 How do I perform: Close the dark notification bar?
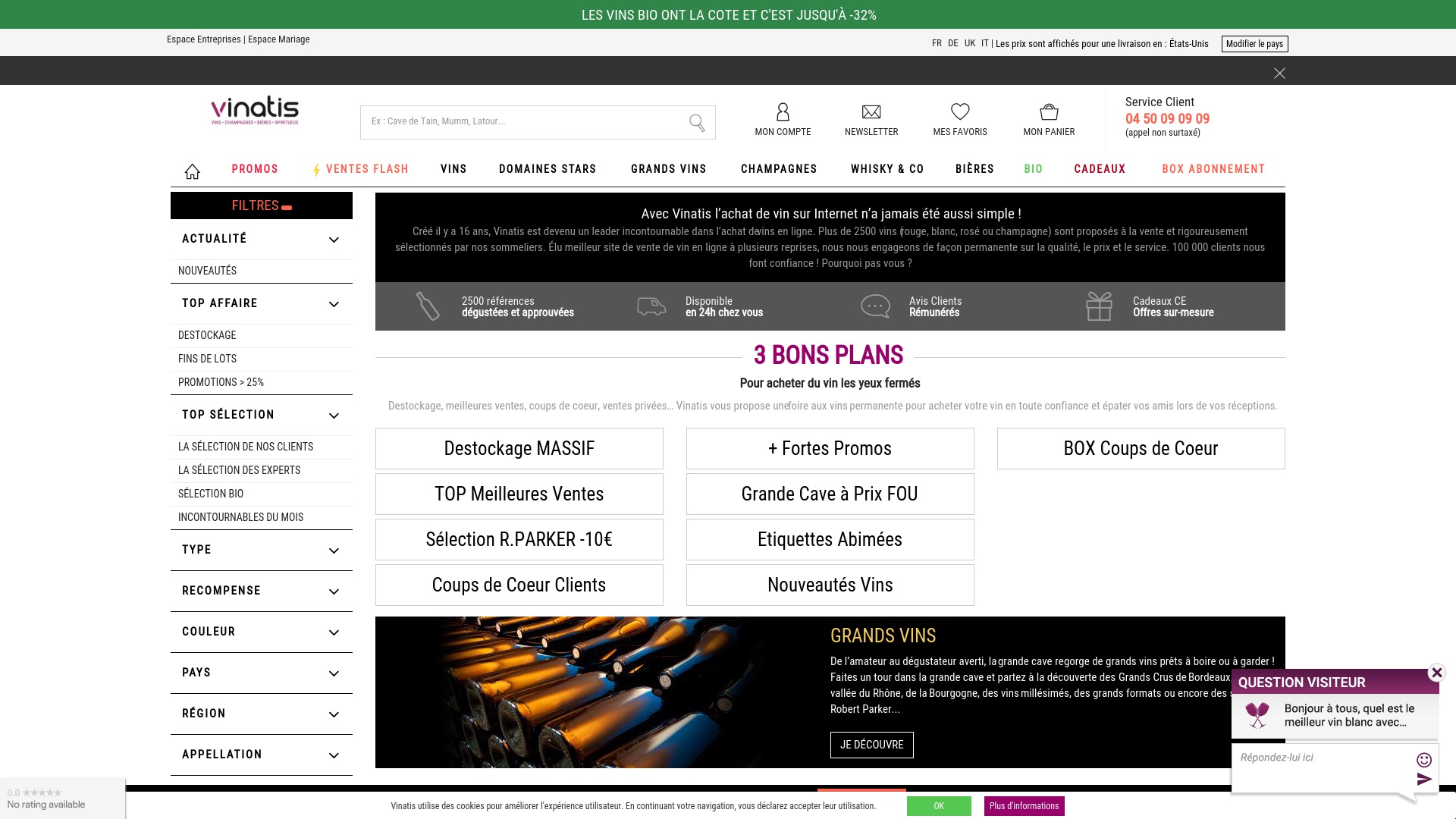click(1279, 74)
